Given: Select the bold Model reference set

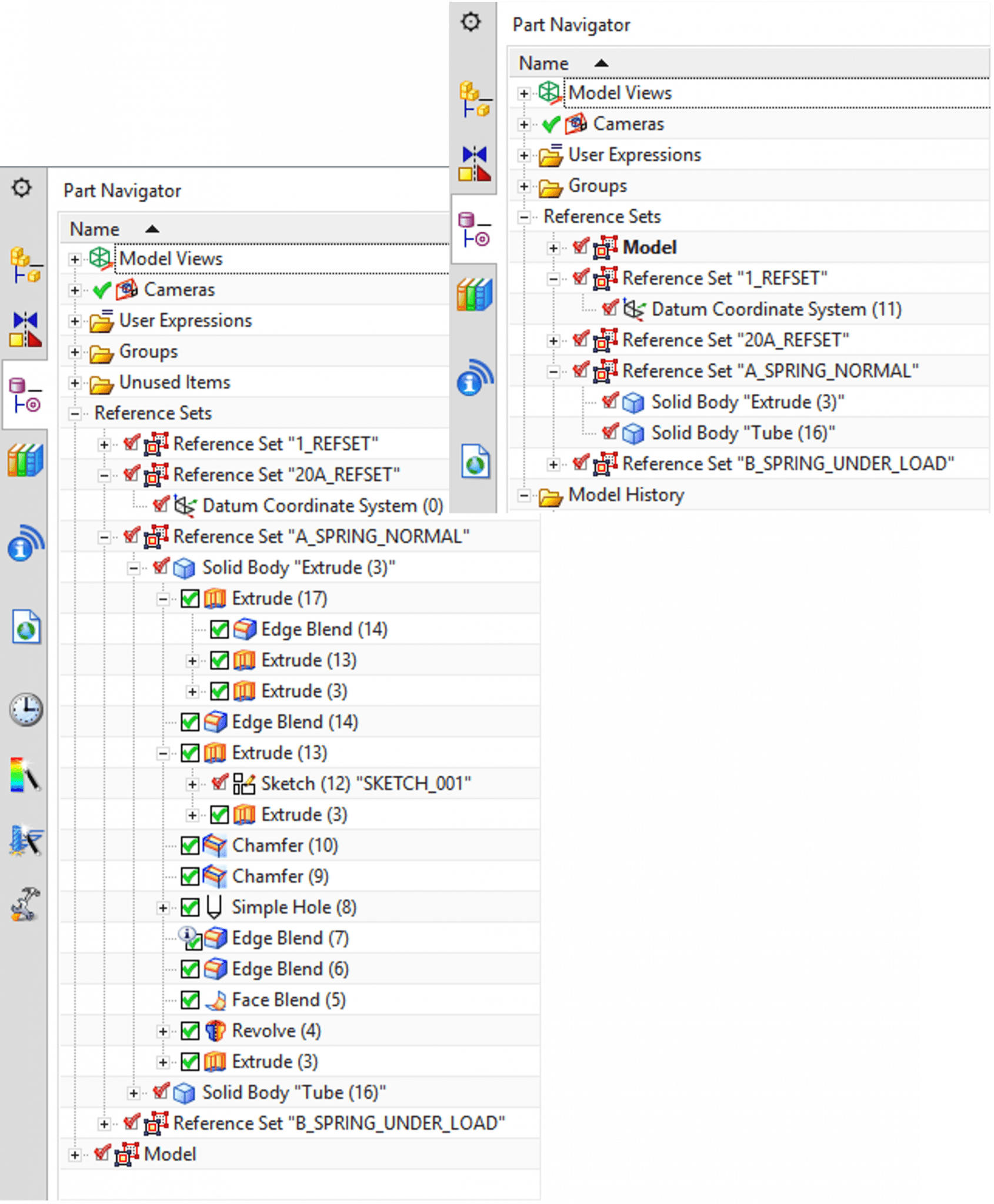Looking at the screenshot, I should tap(649, 248).
